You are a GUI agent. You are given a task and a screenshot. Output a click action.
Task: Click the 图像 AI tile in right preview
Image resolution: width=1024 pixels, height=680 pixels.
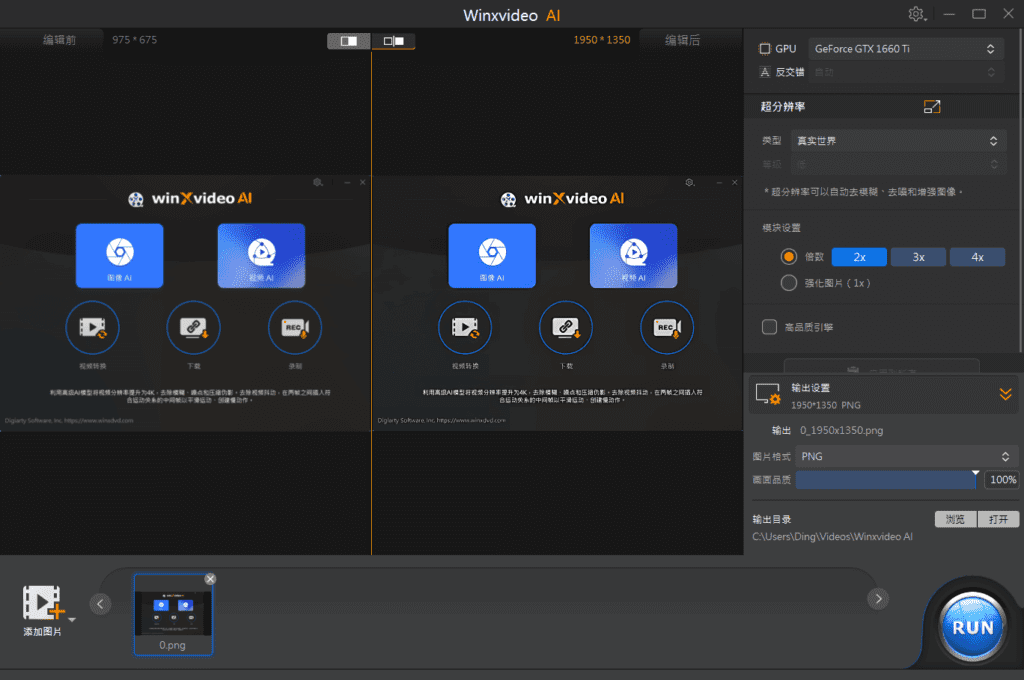point(492,255)
